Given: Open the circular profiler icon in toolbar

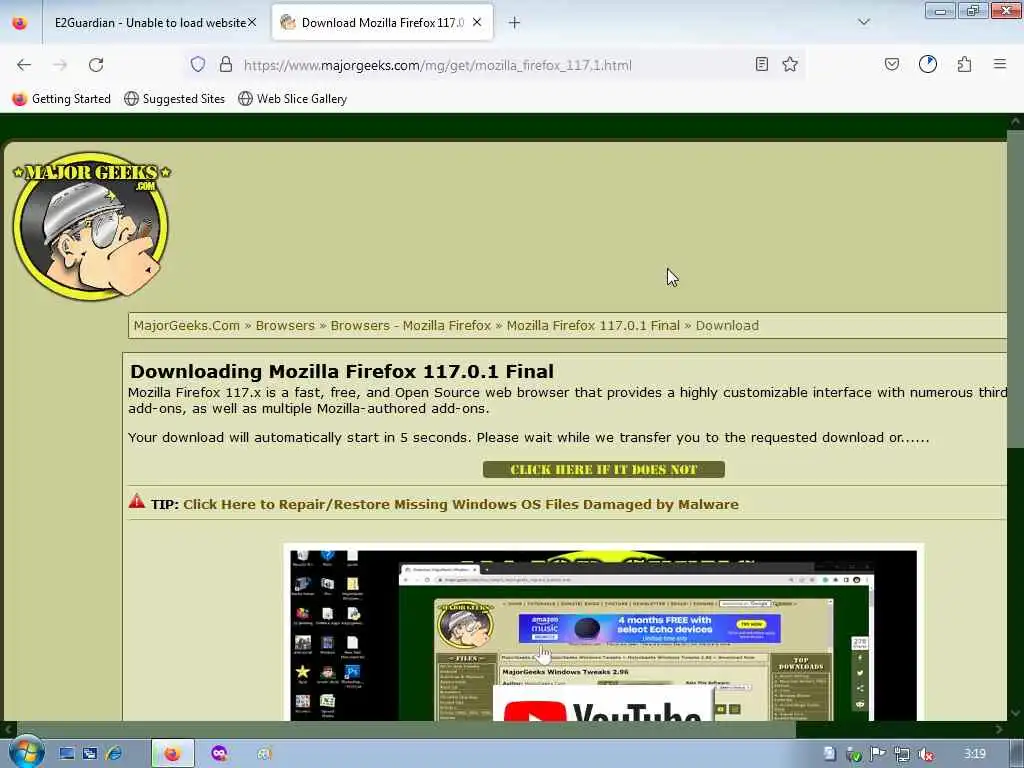Looking at the screenshot, I should 928,64.
